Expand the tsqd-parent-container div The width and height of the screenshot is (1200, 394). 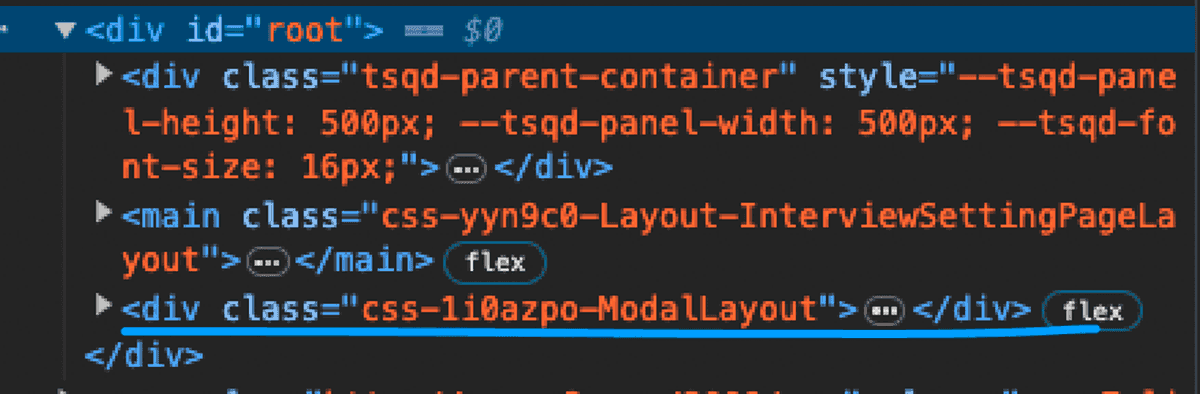coord(103,73)
